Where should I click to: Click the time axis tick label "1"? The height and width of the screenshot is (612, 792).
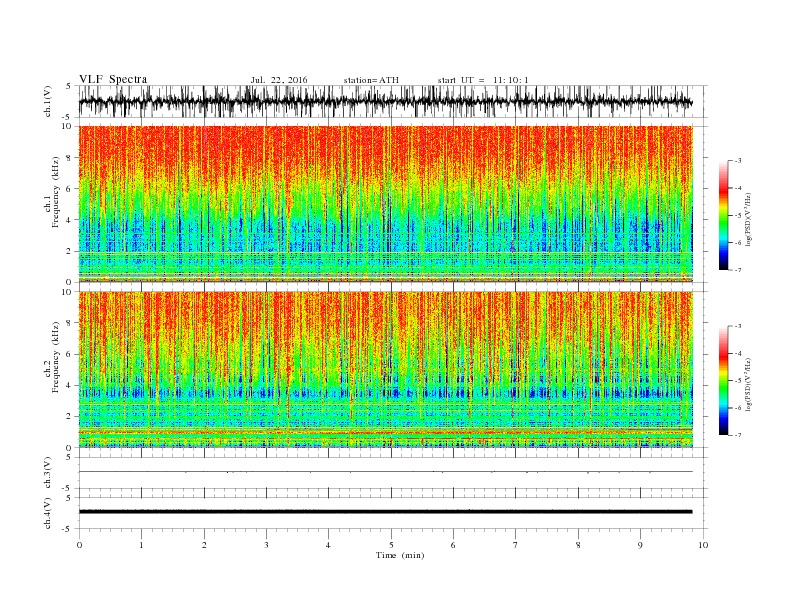click(x=141, y=545)
